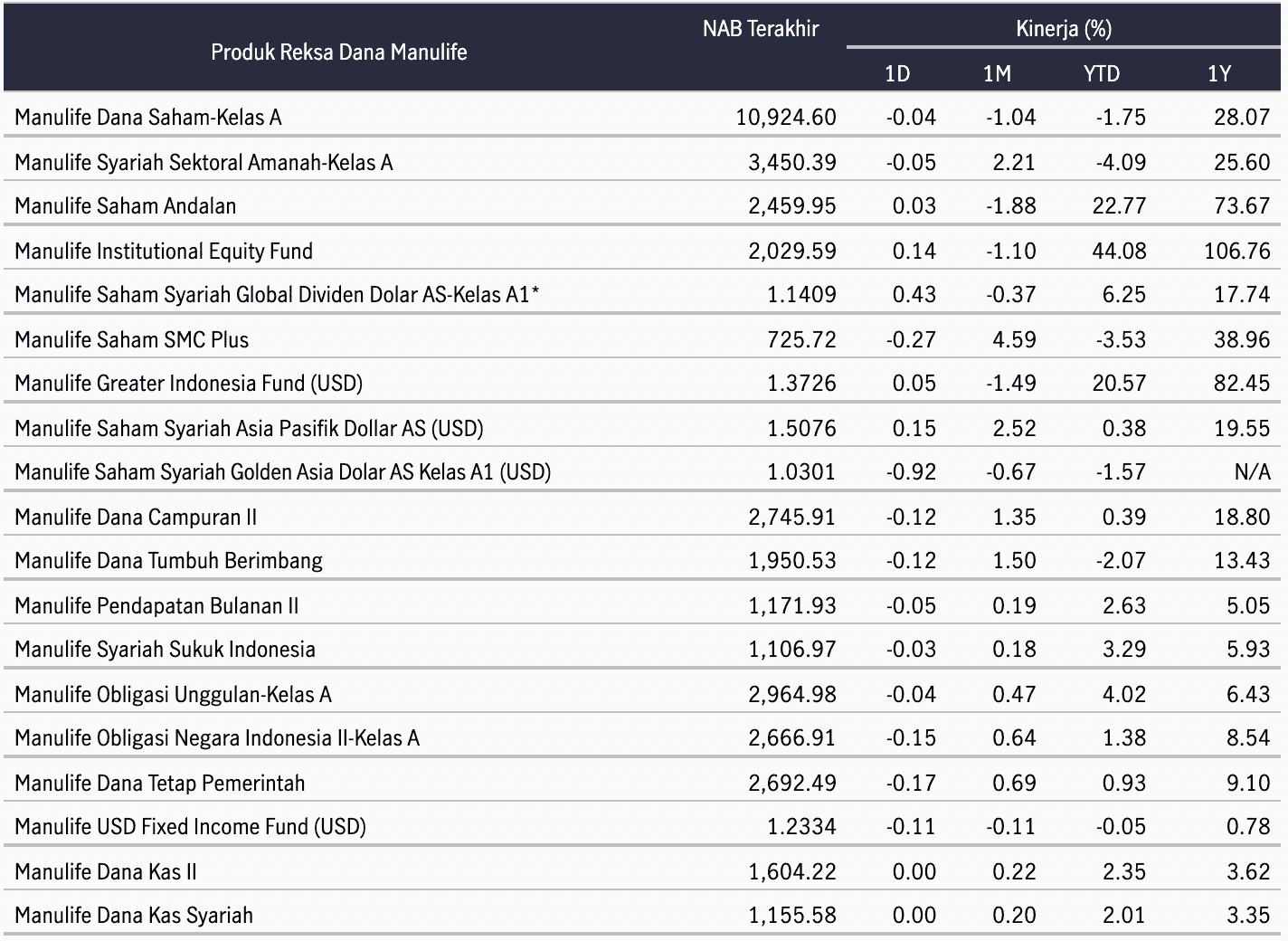Select 'Manulife Saham Syariah Golden Asia Dolar AS Kelas A1 (USD)'
Image resolution: width=1288 pixels, height=941 pixels.
pyautogui.click(x=283, y=471)
